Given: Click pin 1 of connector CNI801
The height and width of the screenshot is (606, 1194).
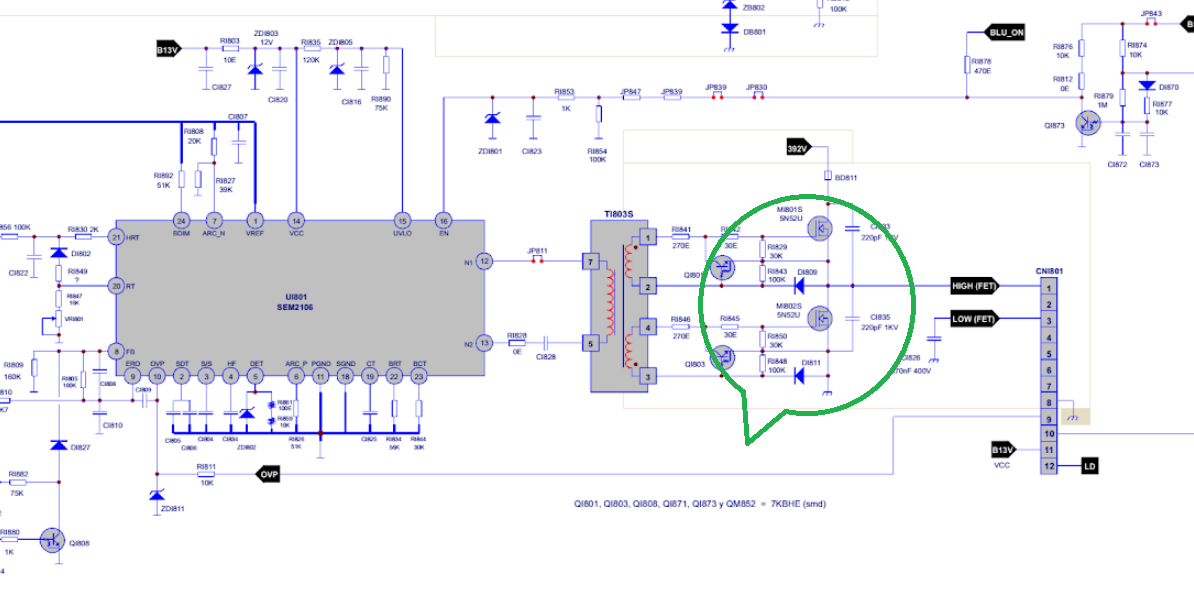Looking at the screenshot, I should [x=1049, y=288].
